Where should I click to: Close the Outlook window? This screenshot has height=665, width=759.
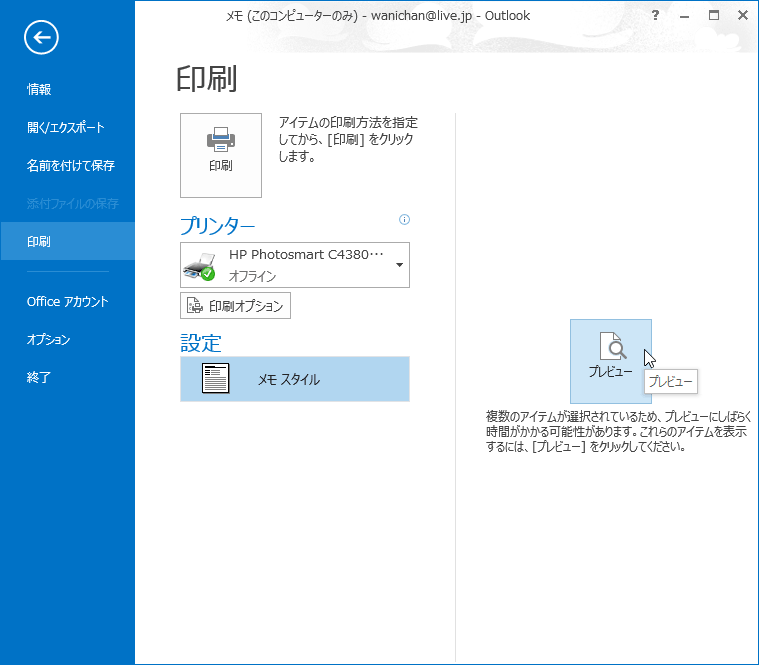743,15
